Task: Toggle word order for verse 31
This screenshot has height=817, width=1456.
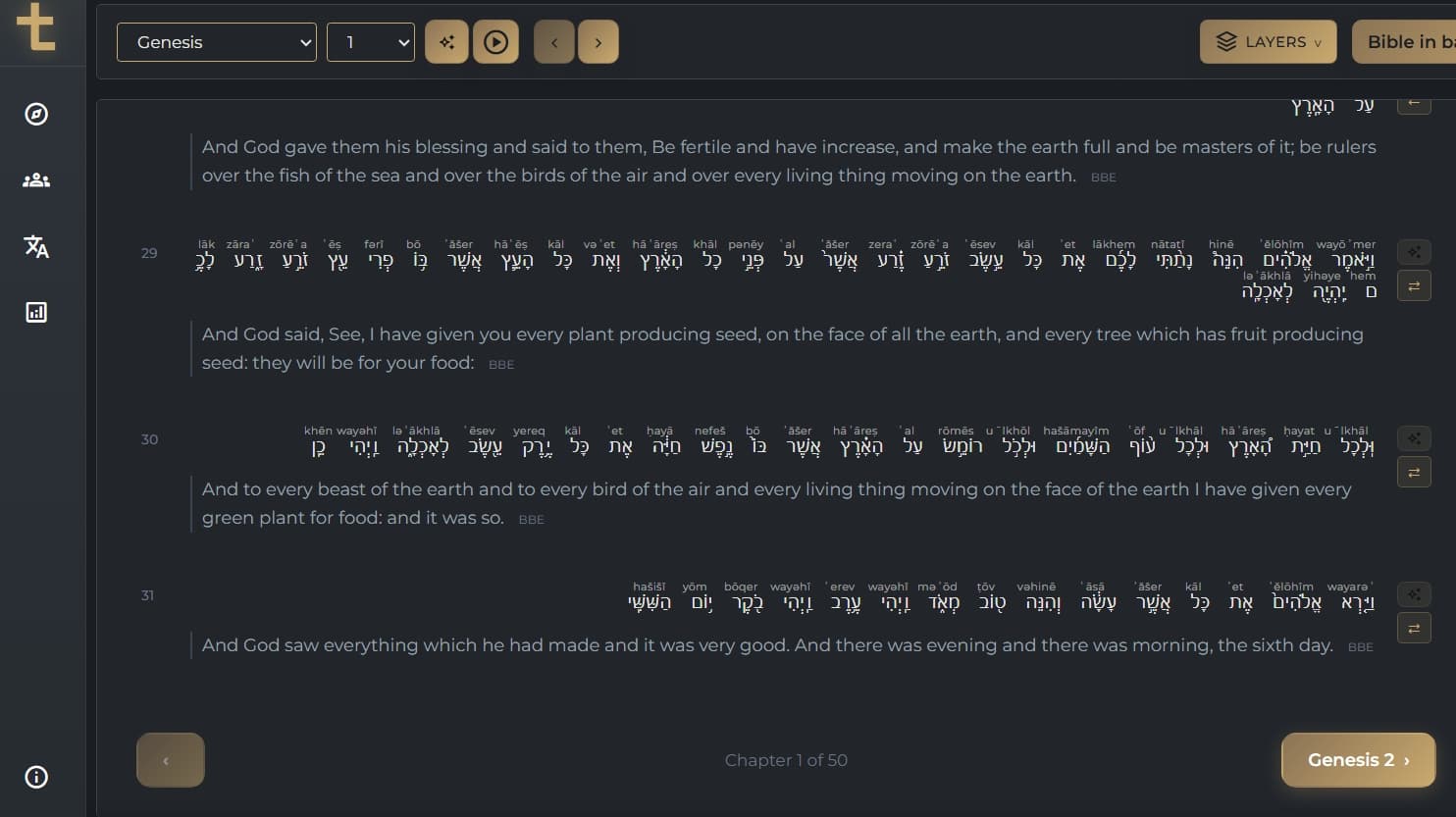Action: tap(1414, 628)
